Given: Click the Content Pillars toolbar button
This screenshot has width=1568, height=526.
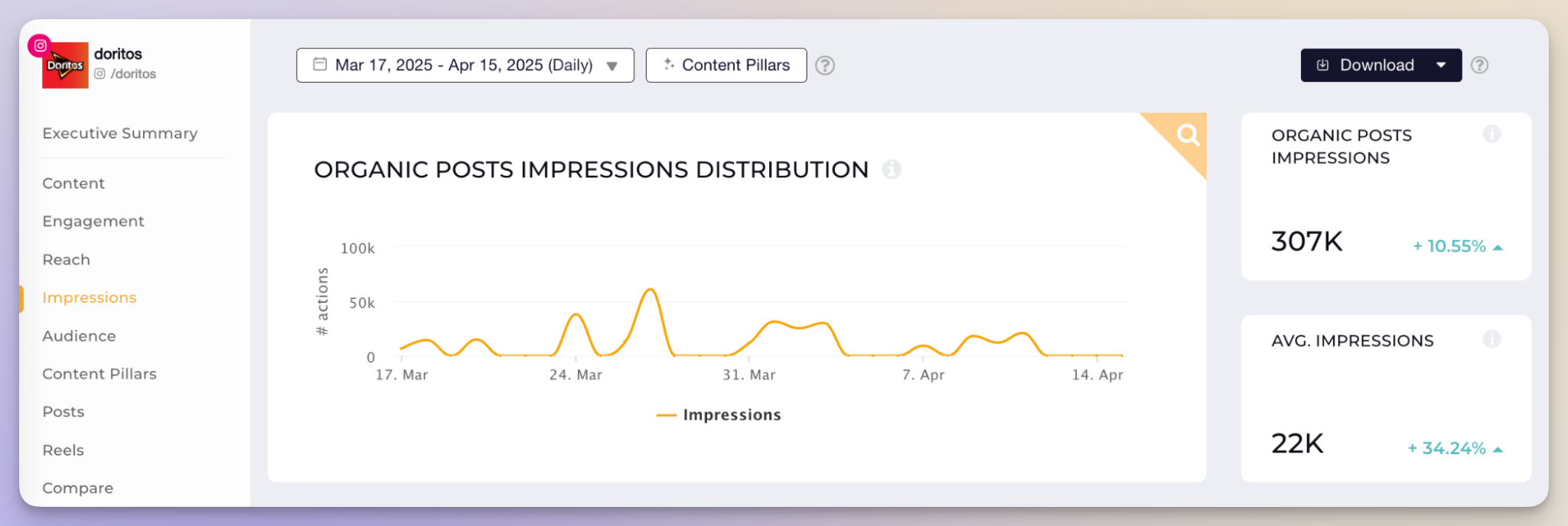Looking at the screenshot, I should 726,65.
